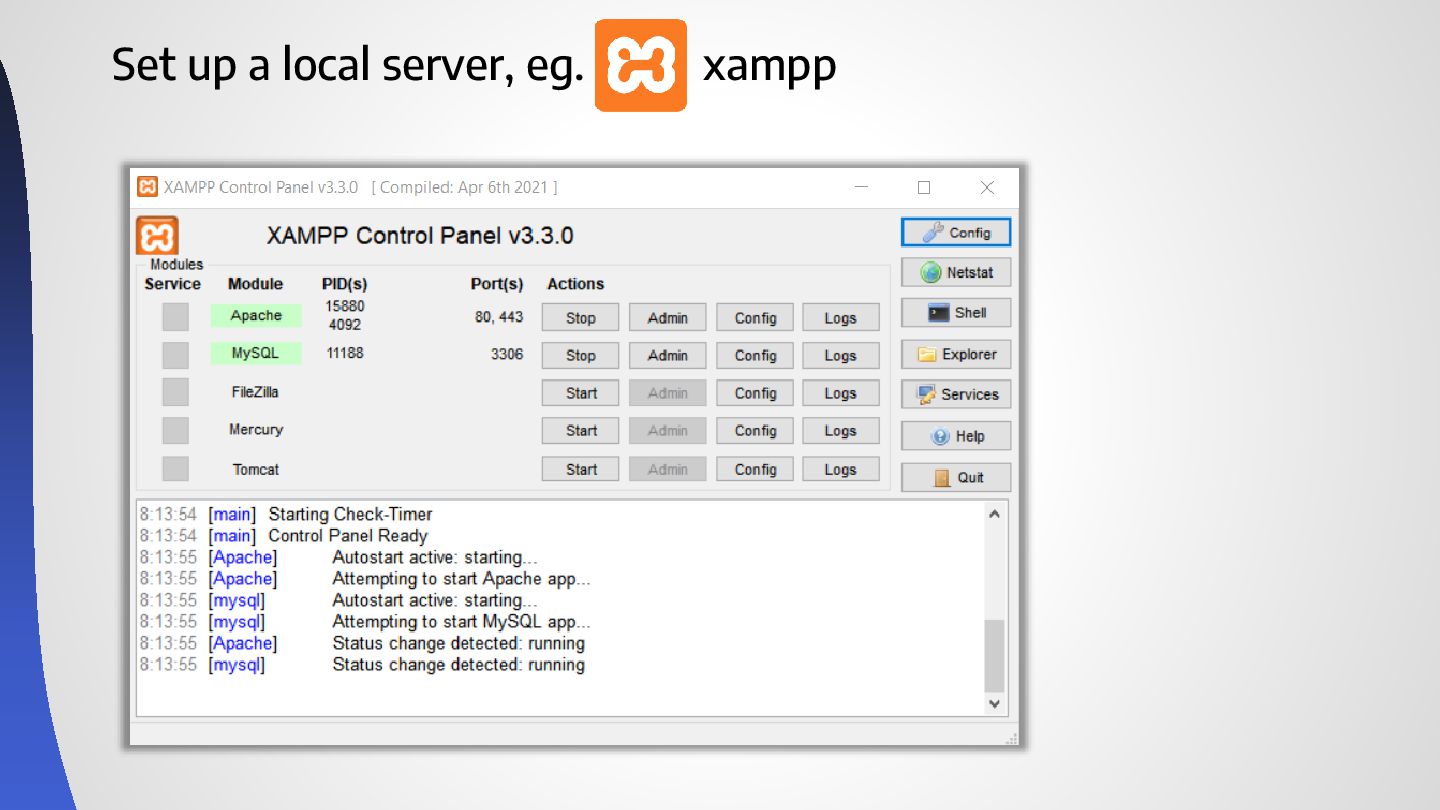The image size is (1440, 810).
Task: Open the Explorer folder button
Action: coord(956,354)
